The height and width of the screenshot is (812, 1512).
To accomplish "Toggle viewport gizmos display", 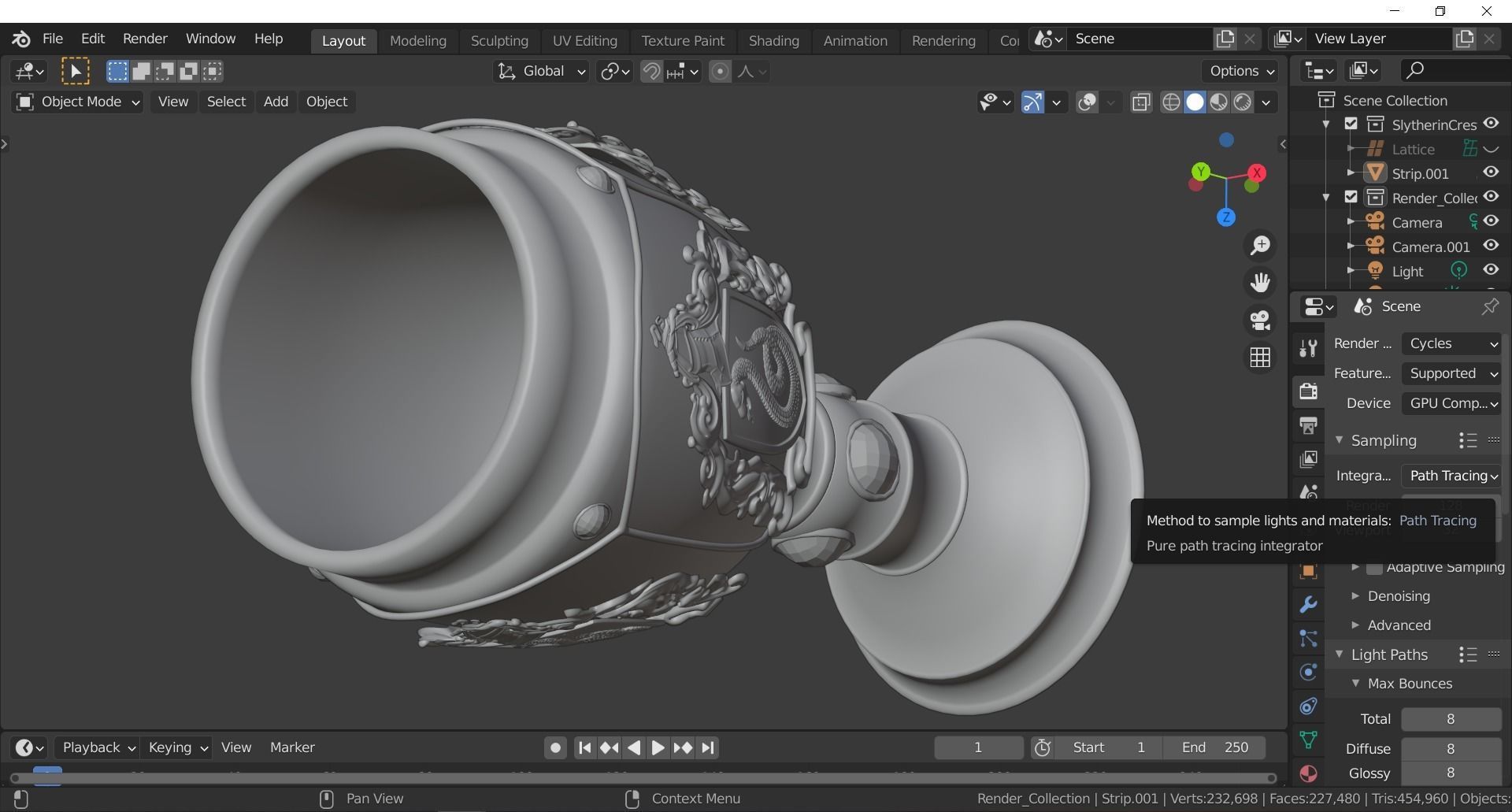I will click(x=1032, y=102).
